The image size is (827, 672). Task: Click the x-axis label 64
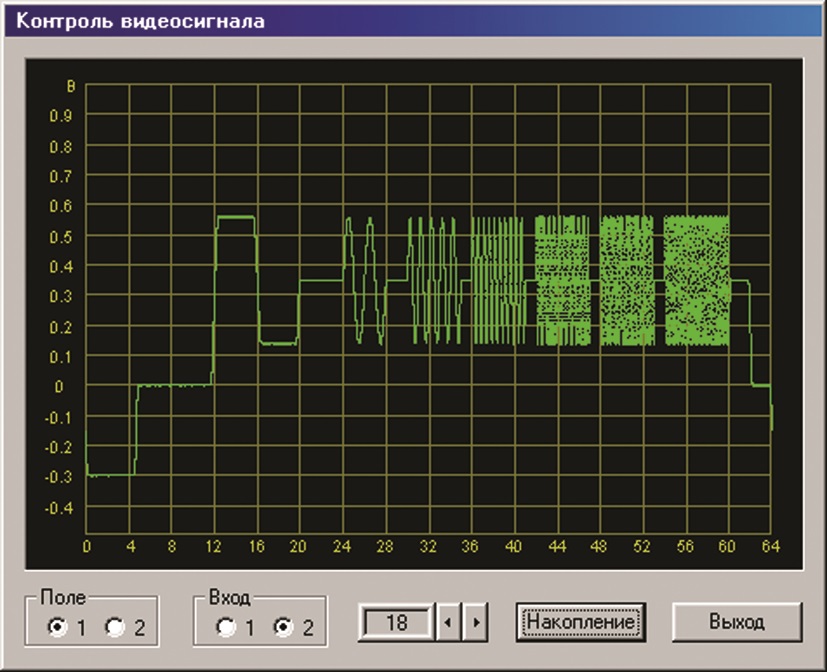[x=771, y=546]
